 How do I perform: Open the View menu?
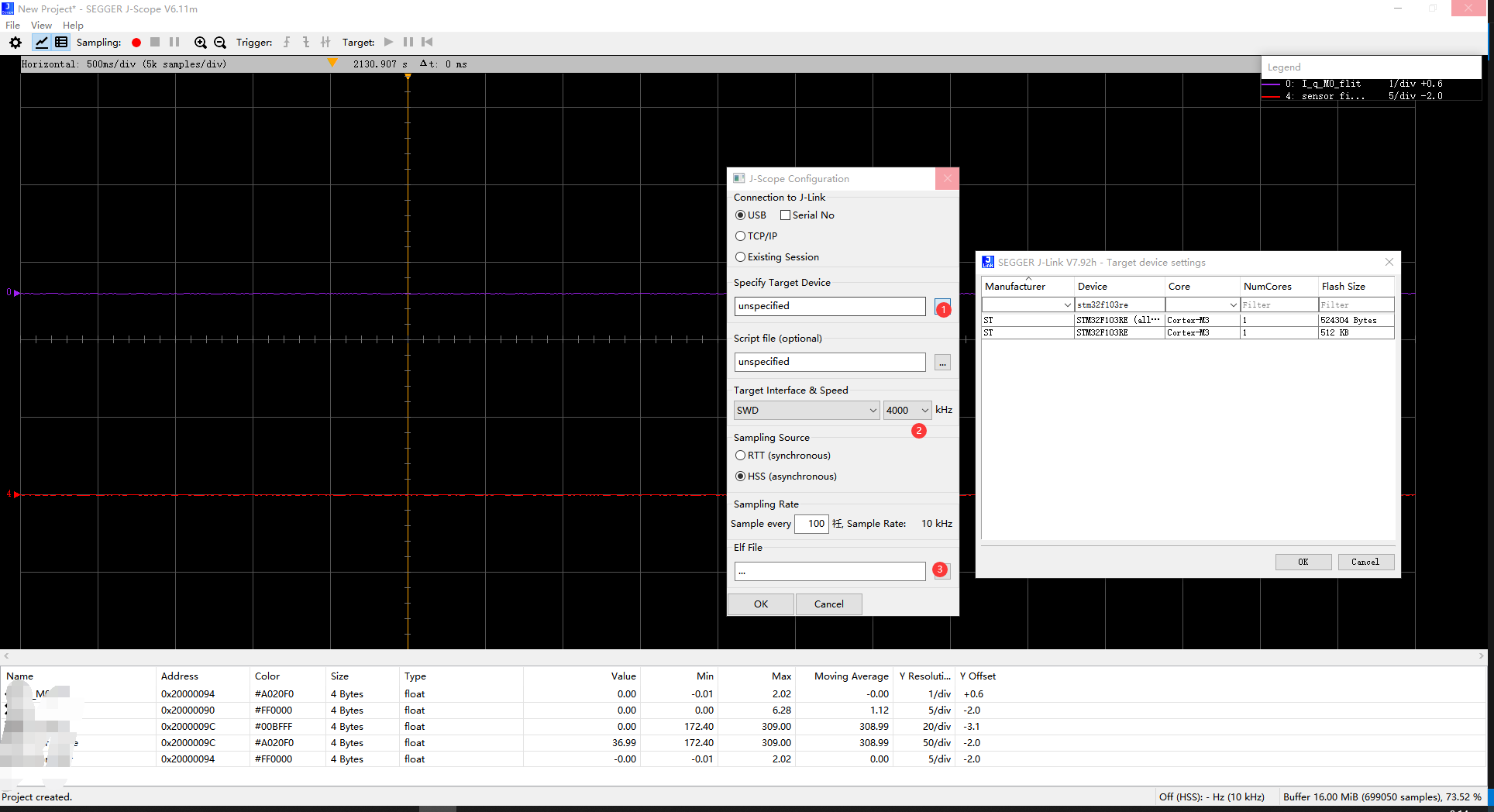[41, 26]
